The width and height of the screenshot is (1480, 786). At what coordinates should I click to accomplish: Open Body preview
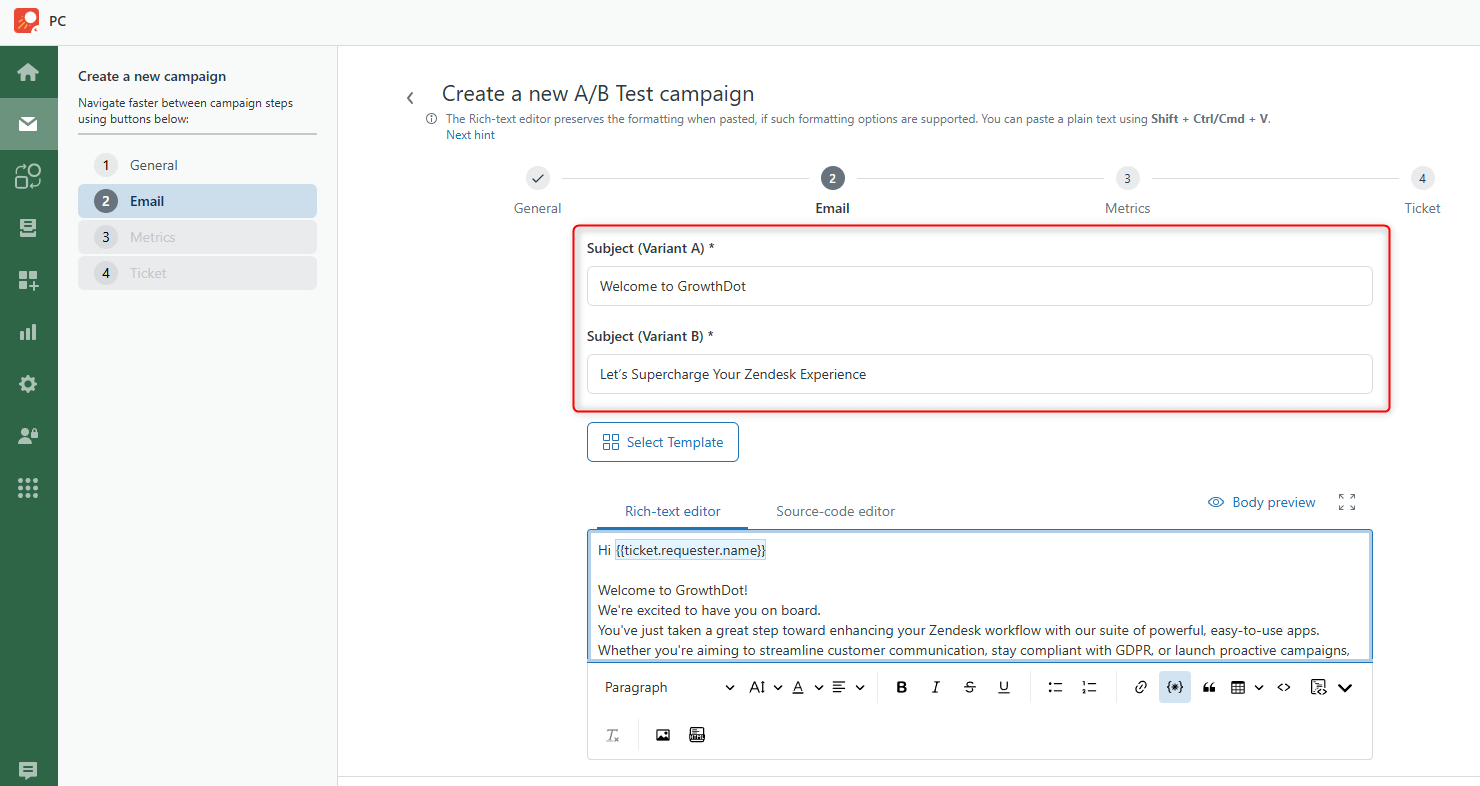coord(1262,502)
